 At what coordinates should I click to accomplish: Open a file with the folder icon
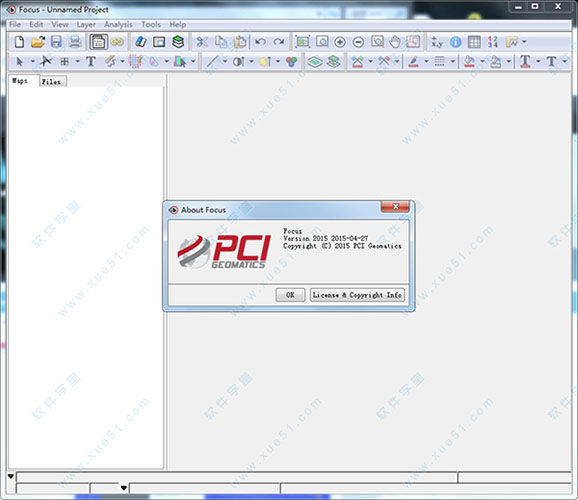[x=38, y=42]
